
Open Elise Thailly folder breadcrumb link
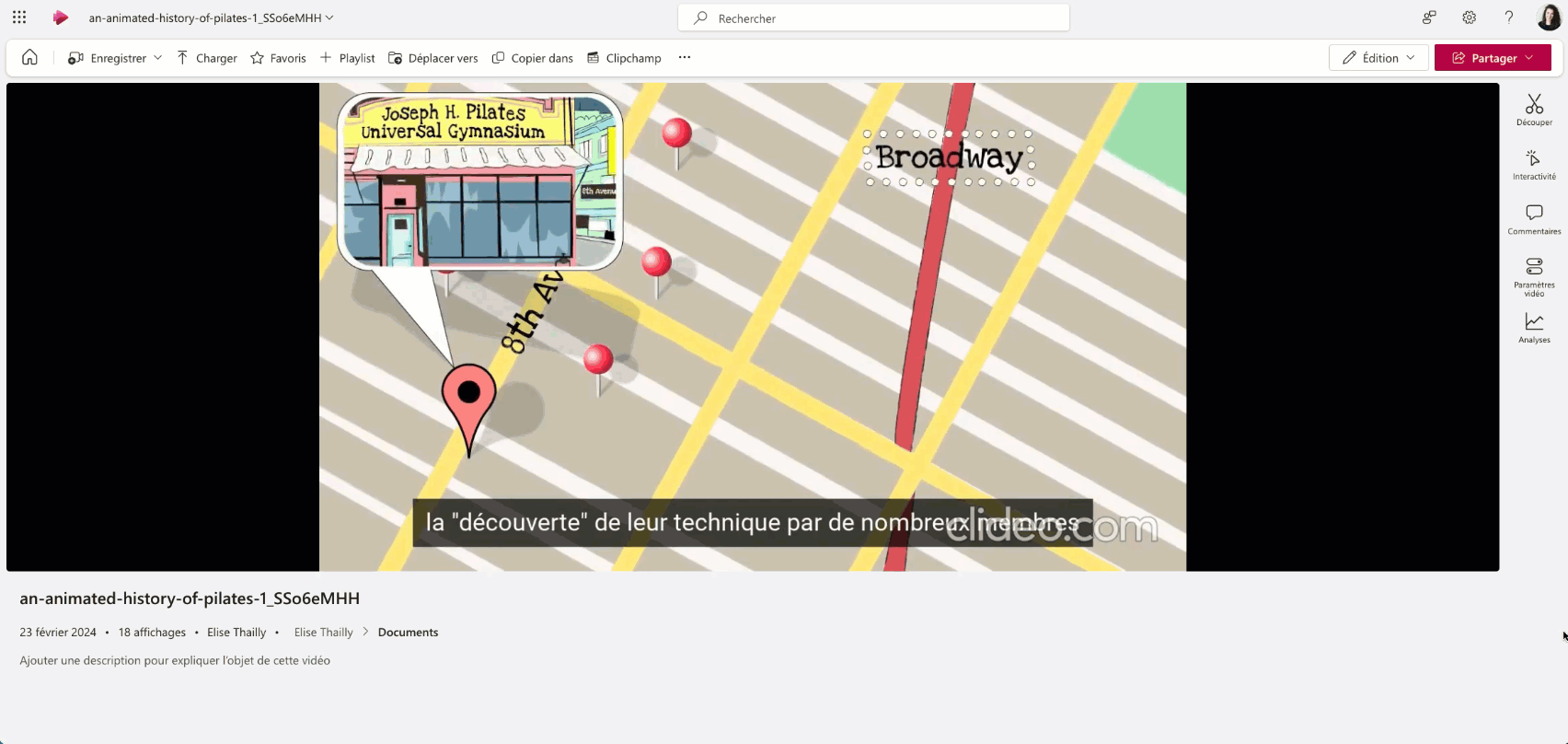tap(323, 633)
